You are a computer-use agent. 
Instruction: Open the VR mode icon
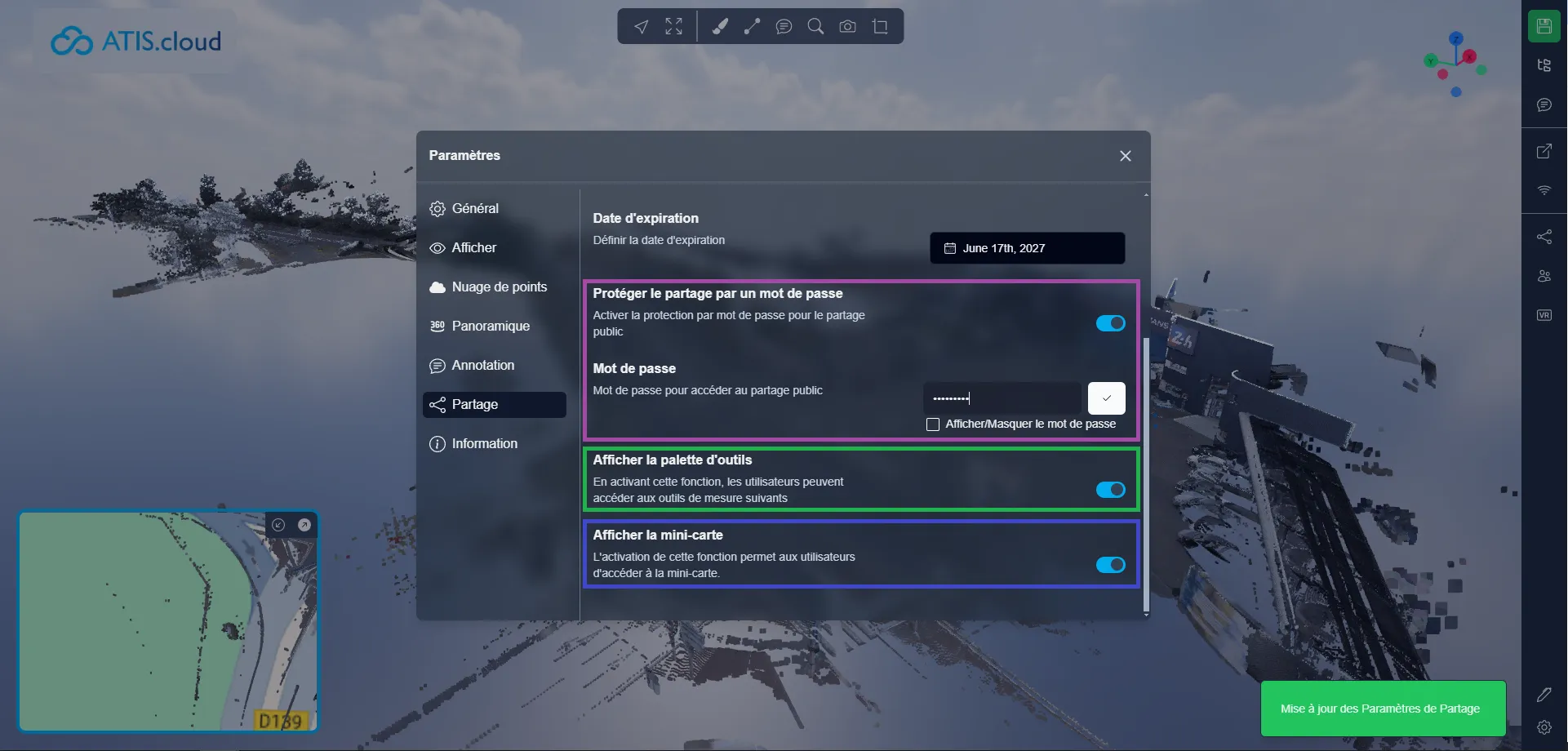[1544, 315]
